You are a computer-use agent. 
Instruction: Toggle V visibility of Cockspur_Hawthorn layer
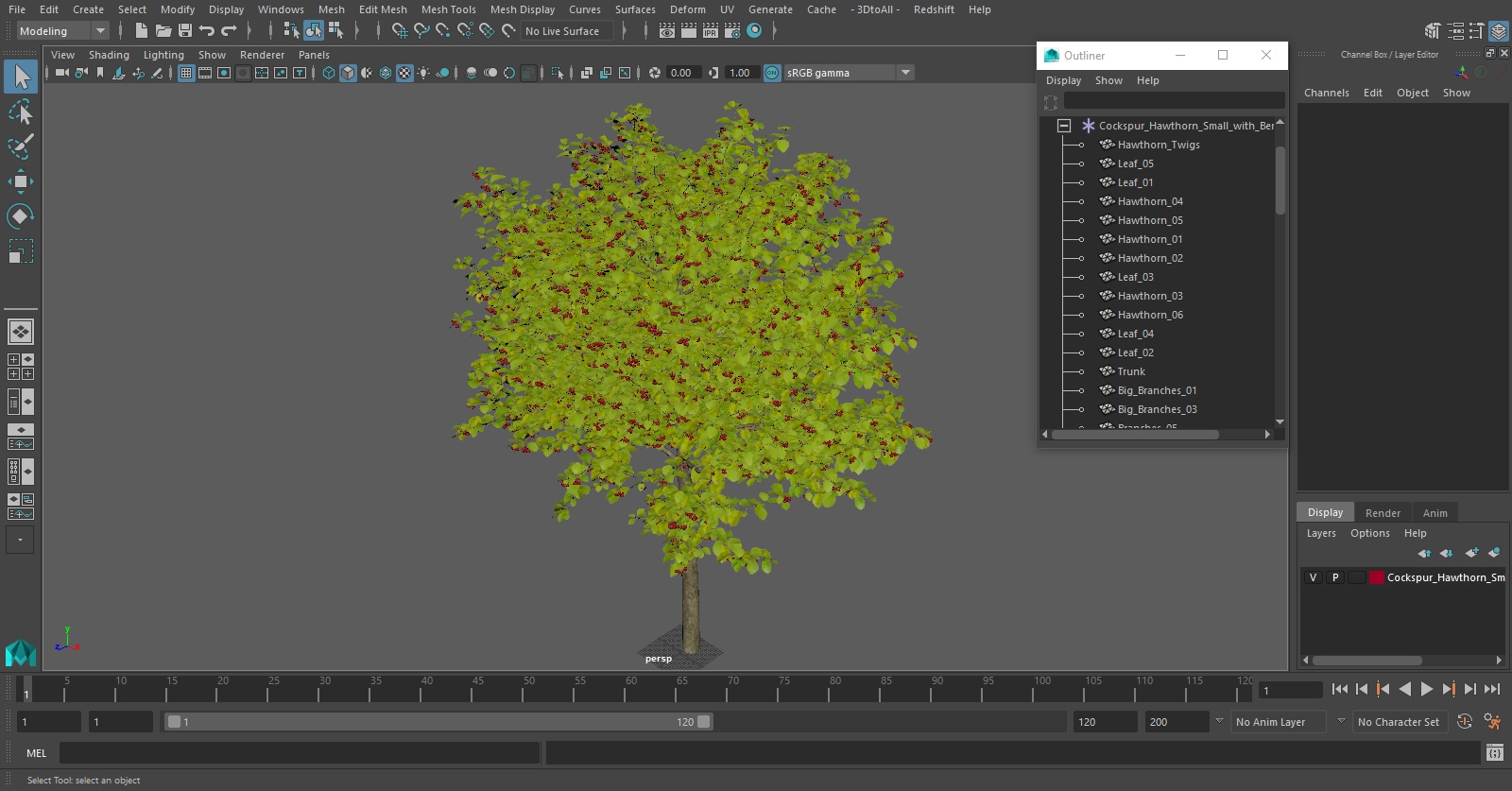pyautogui.click(x=1313, y=577)
